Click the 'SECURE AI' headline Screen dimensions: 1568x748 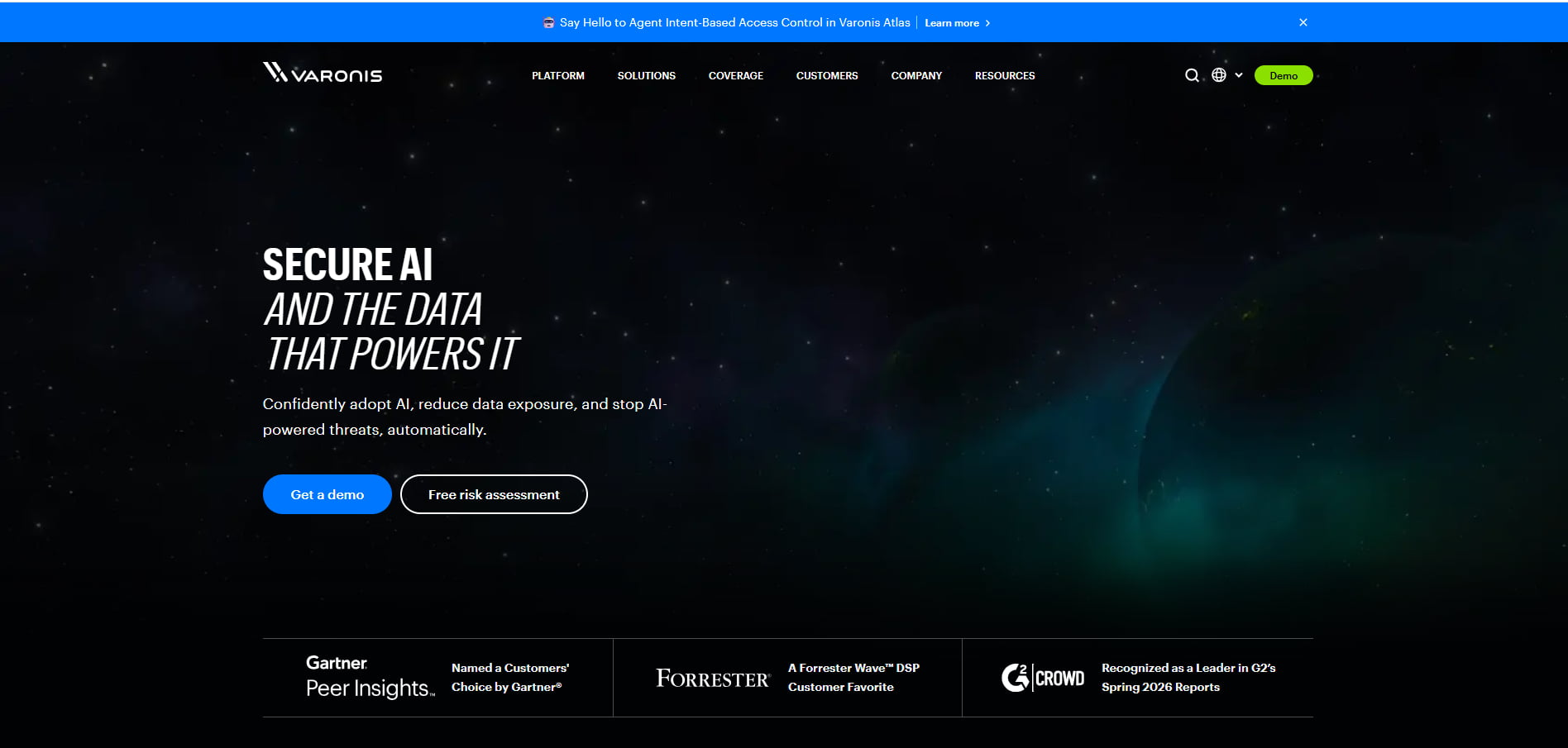[347, 265]
